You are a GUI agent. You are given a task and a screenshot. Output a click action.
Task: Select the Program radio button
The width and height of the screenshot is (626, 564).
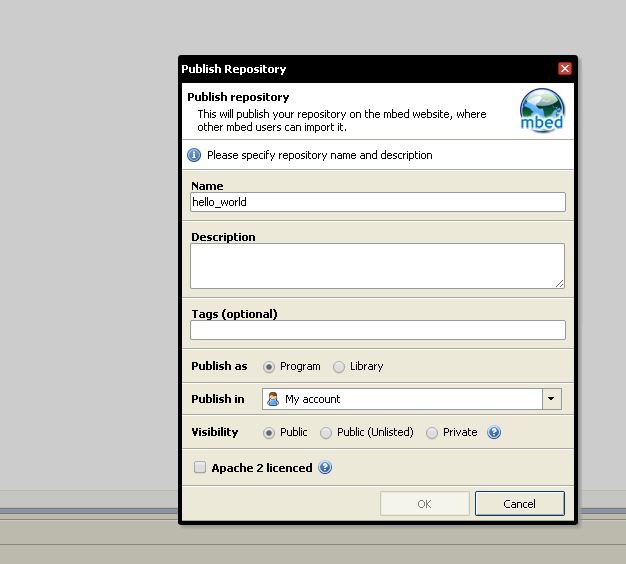[x=269, y=367]
